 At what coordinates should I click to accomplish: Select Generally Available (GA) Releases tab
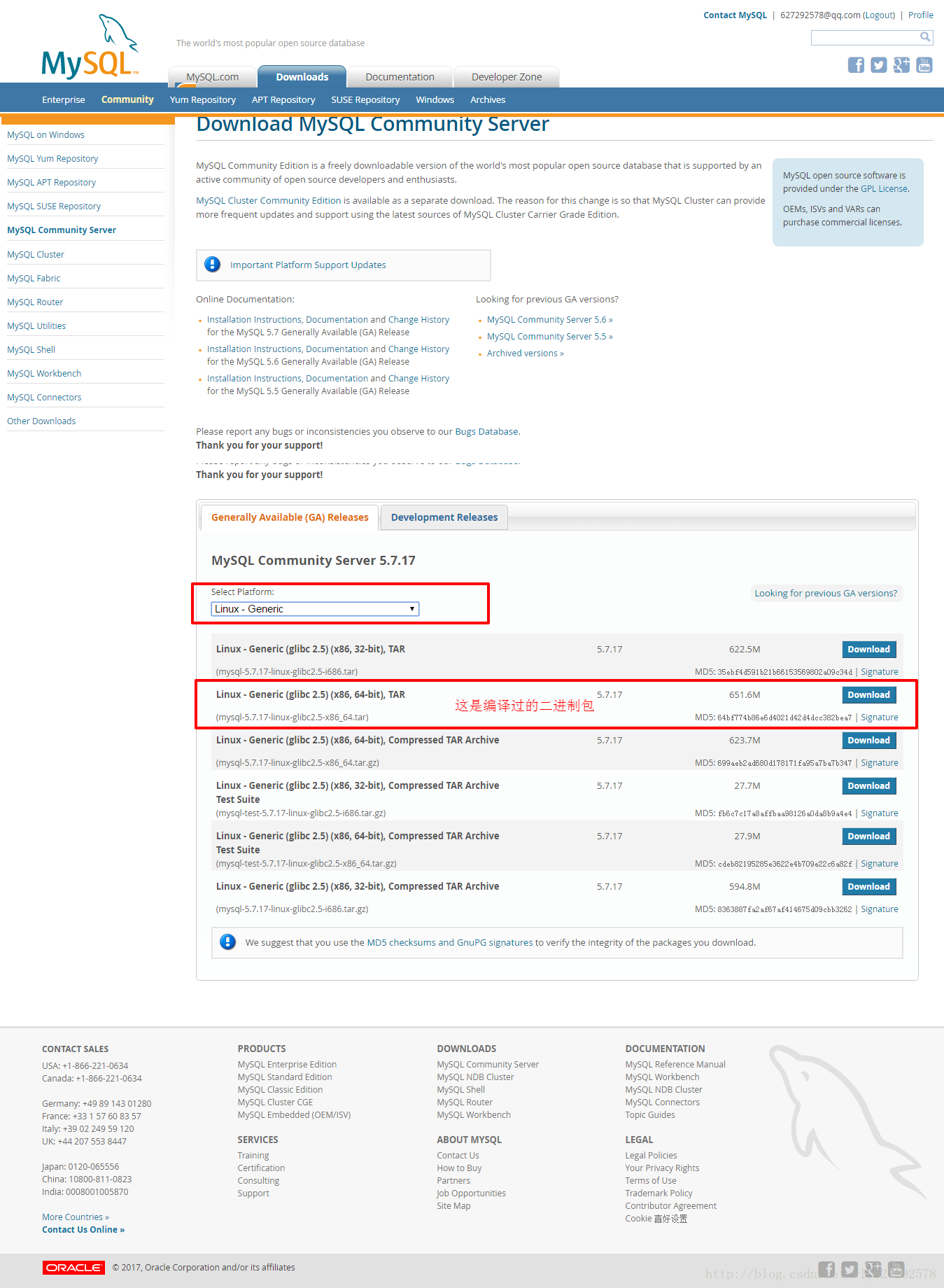coord(290,517)
